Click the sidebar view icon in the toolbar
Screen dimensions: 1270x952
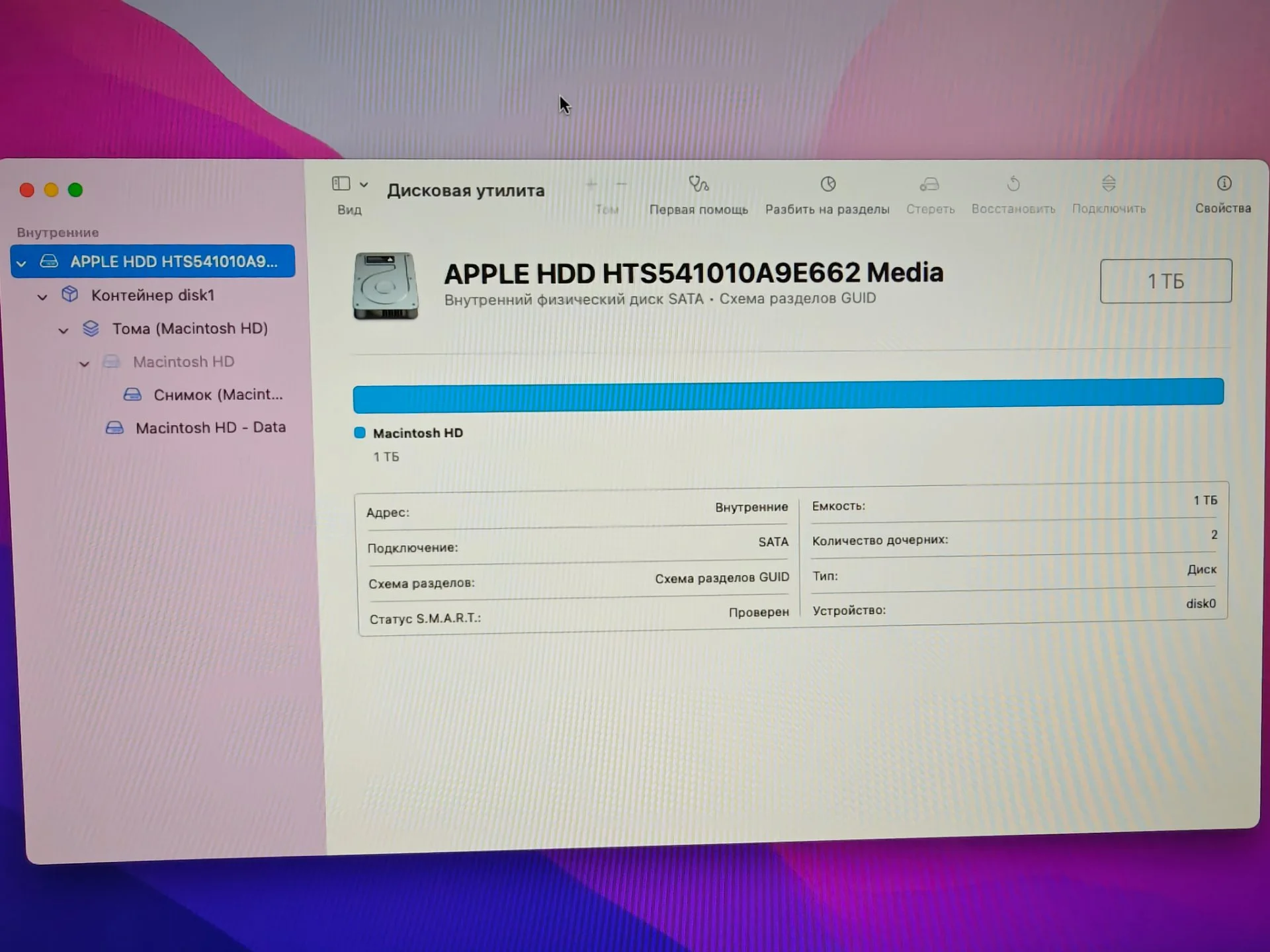[341, 184]
